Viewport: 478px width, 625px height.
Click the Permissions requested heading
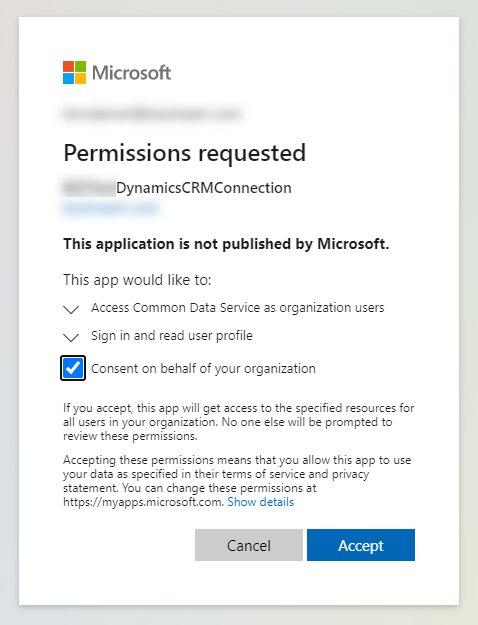(x=185, y=153)
